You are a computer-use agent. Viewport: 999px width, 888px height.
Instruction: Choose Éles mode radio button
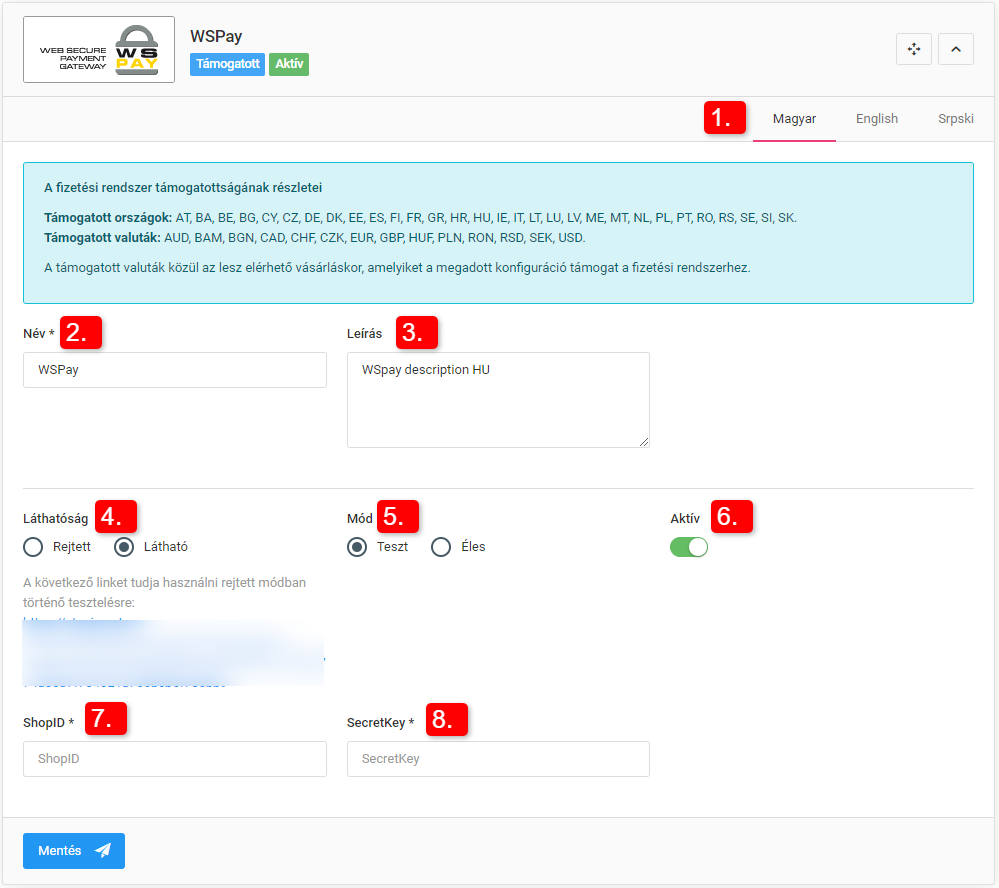tap(441, 547)
